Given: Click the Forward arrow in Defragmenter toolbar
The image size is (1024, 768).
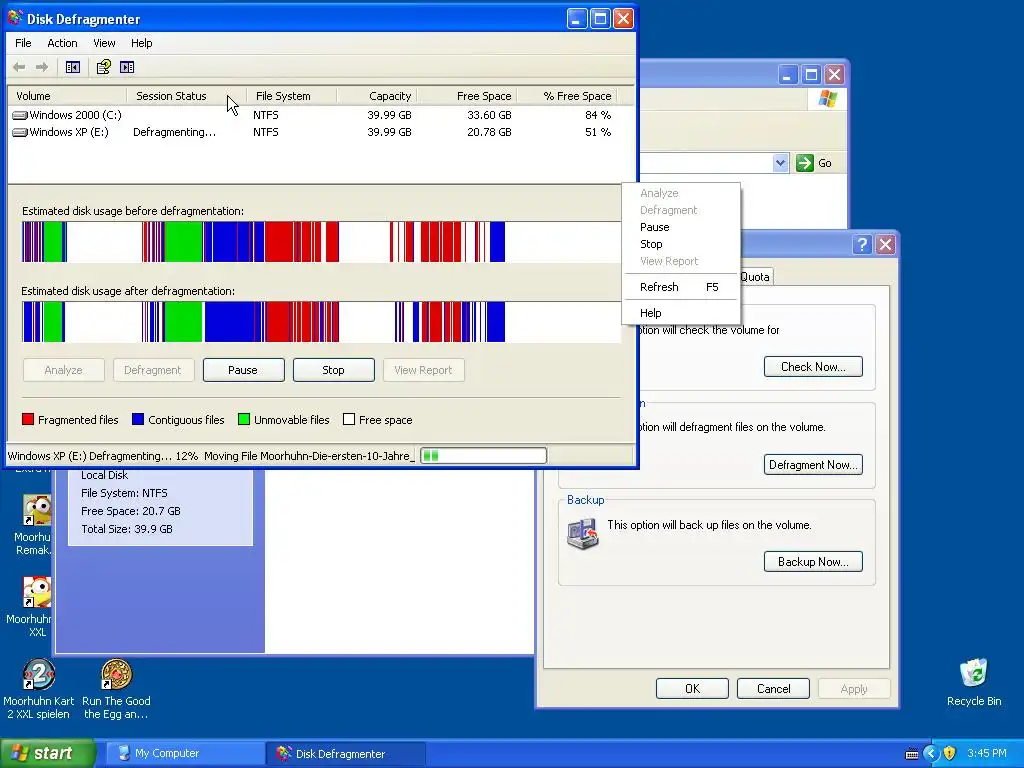Looking at the screenshot, I should coord(42,67).
